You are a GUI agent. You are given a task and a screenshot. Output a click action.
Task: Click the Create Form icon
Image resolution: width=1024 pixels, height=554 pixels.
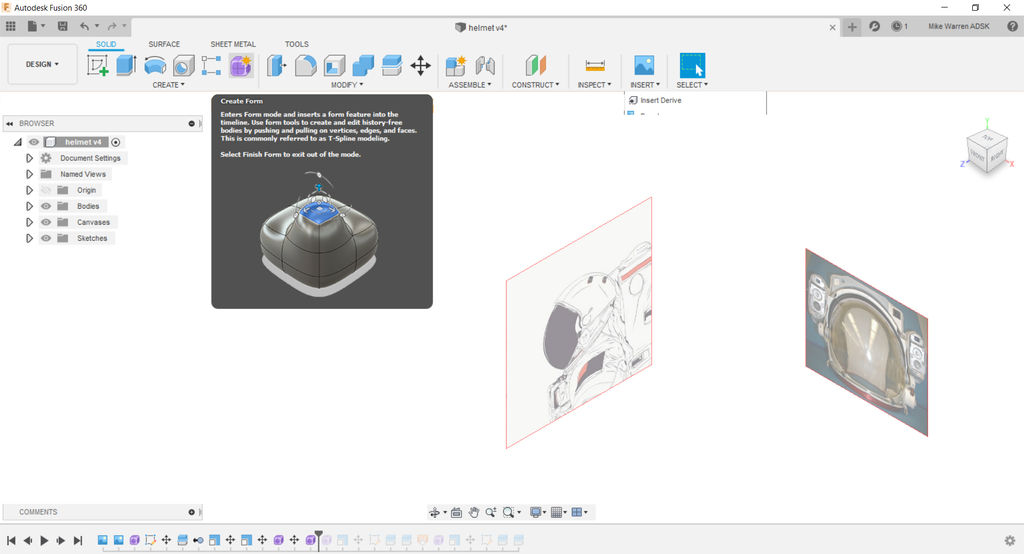(x=240, y=65)
